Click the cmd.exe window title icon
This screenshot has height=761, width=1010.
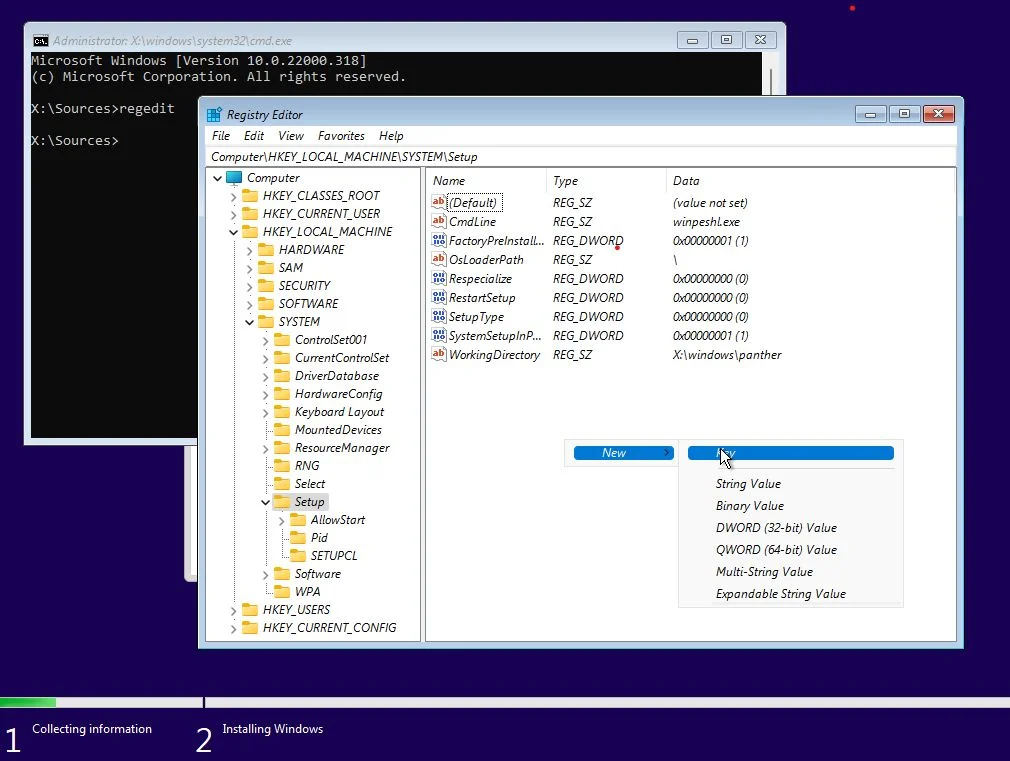pos(41,41)
